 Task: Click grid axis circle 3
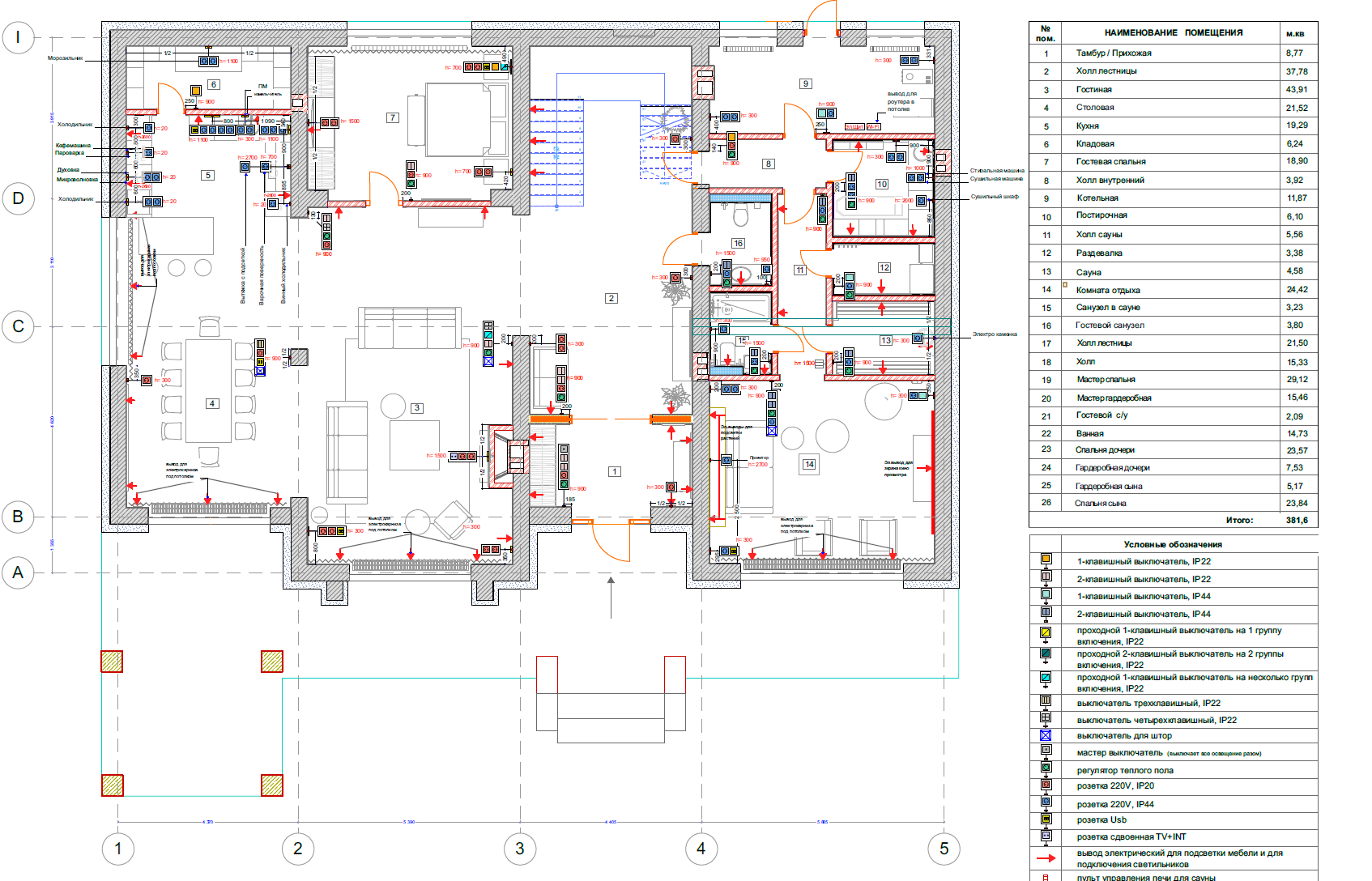[x=520, y=849]
